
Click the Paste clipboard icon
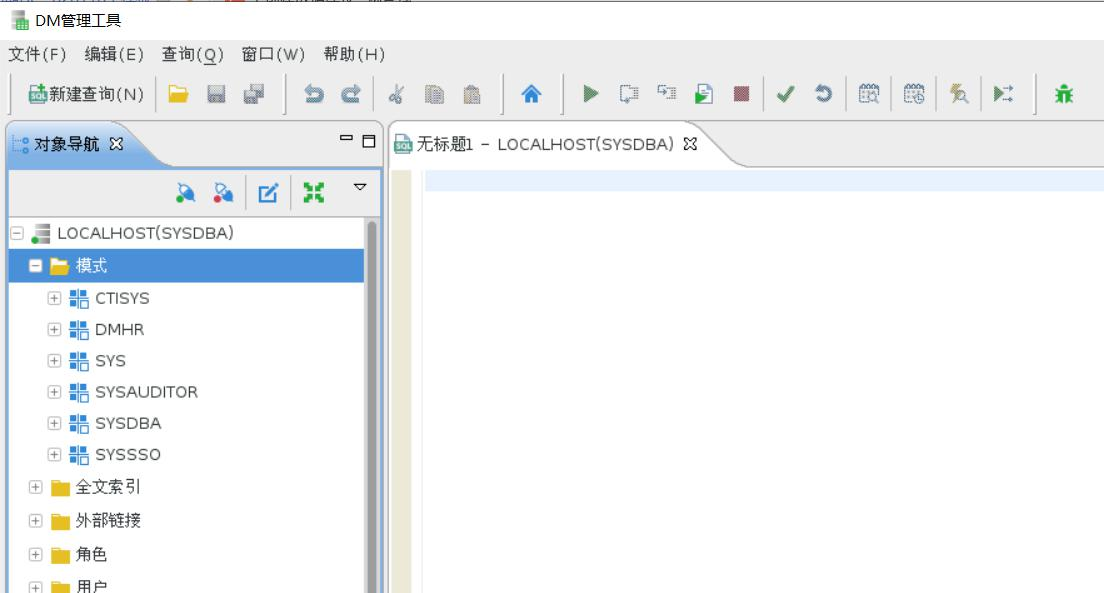[472, 94]
